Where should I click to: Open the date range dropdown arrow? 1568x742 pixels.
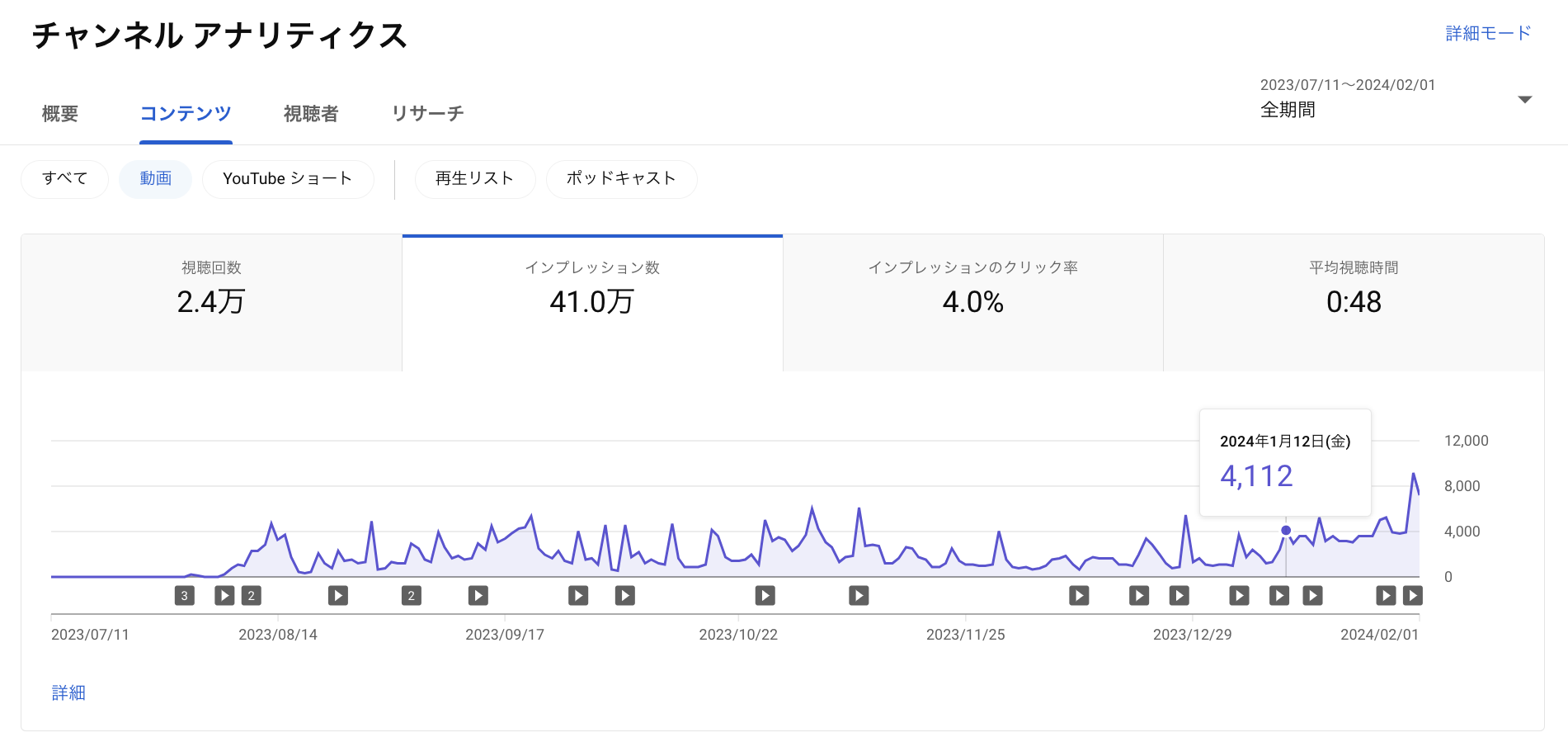click(1525, 100)
